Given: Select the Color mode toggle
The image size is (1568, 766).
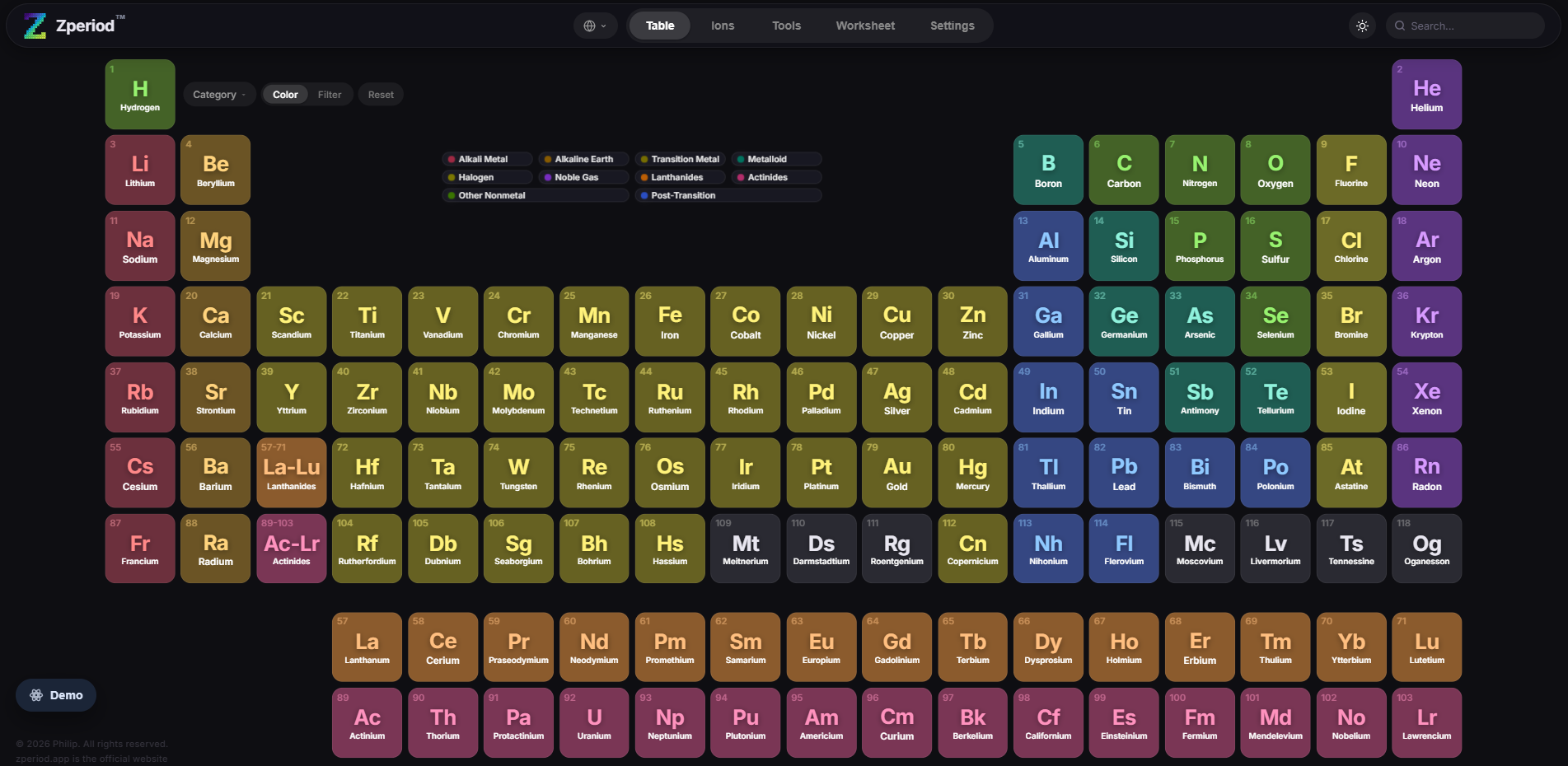Looking at the screenshot, I should click(x=285, y=95).
